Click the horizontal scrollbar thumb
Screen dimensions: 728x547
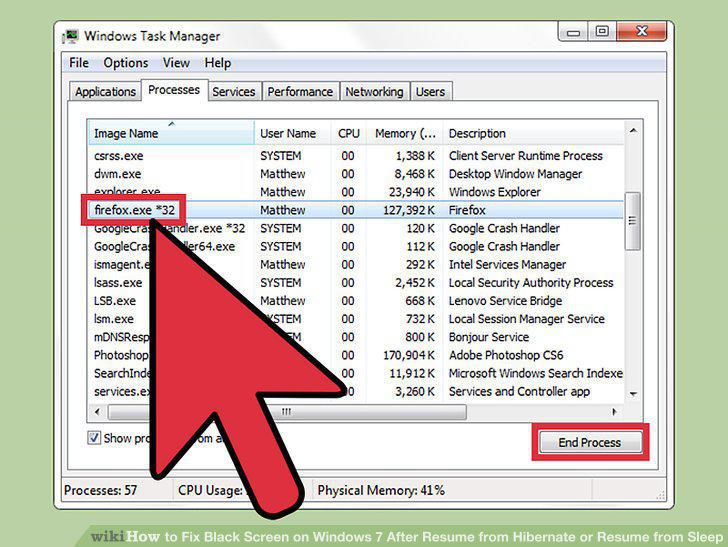[x=287, y=412]
